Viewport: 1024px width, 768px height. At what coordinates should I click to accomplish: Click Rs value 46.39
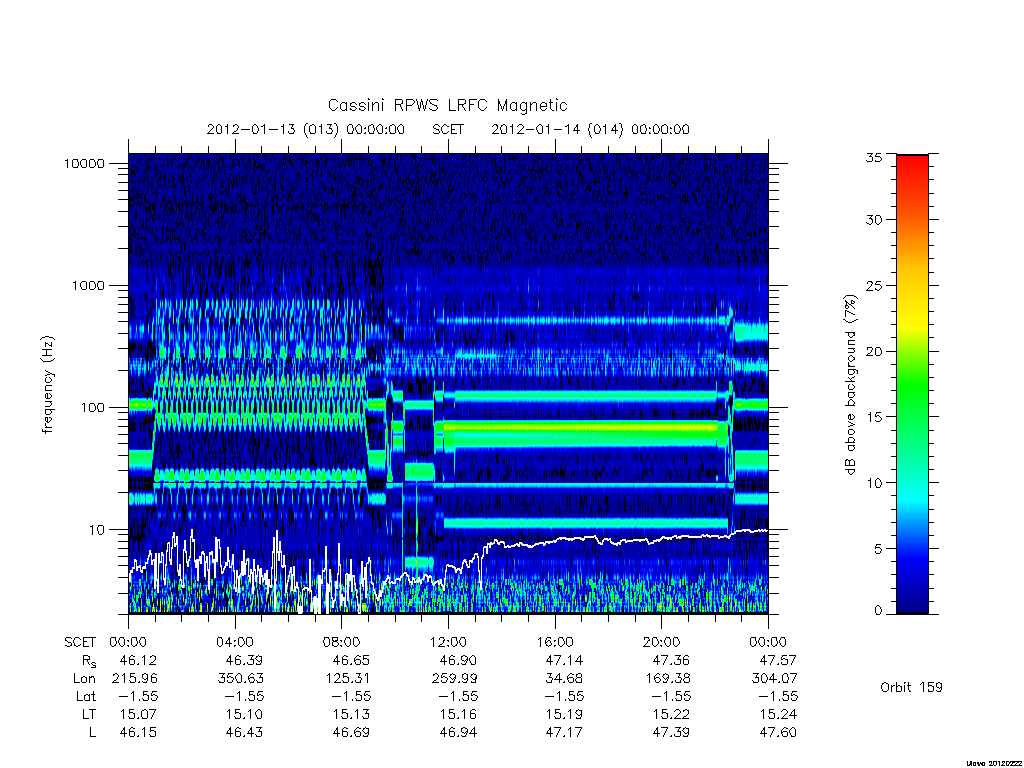click(244, 660)
